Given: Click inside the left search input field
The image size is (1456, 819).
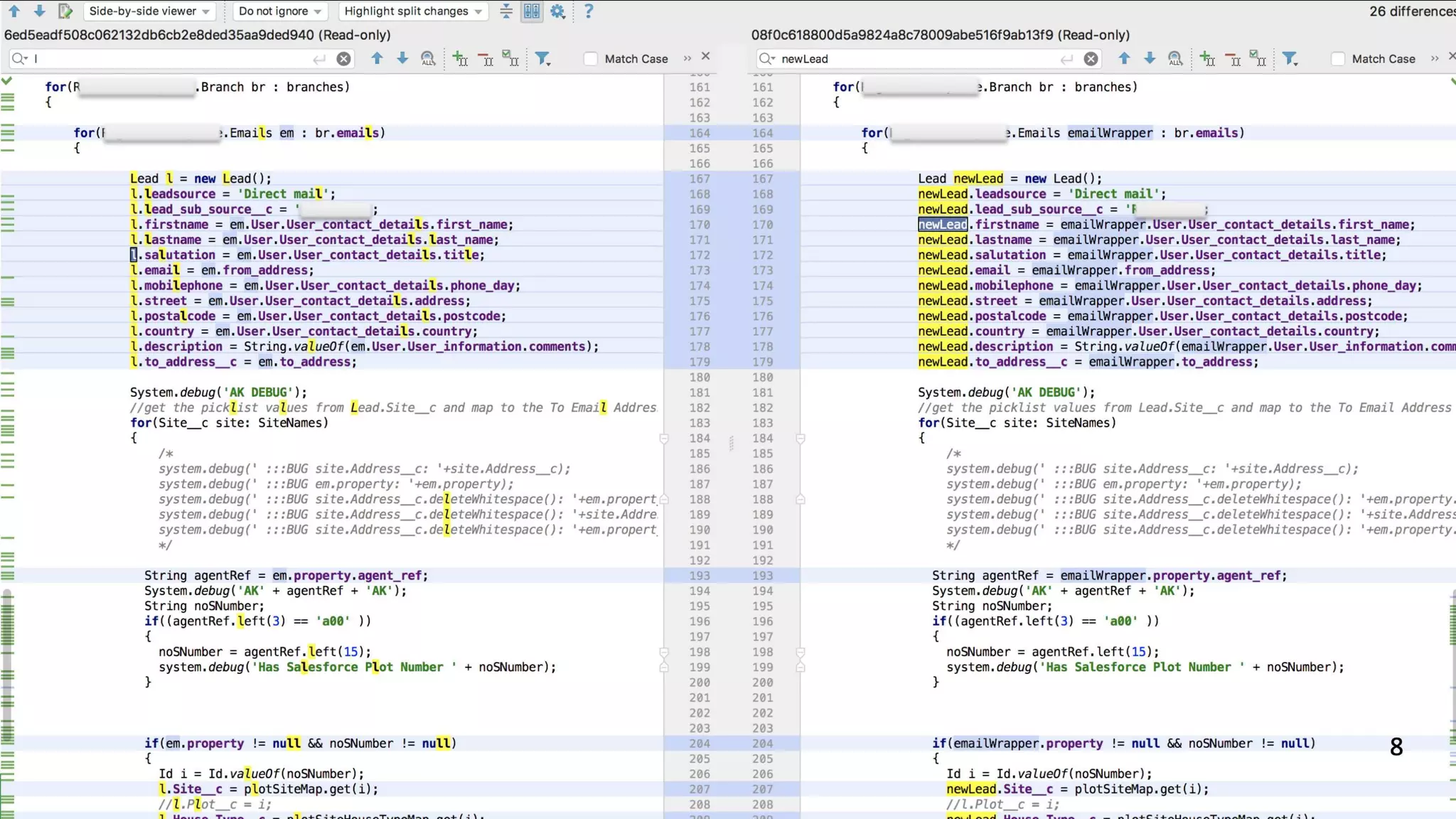Looking at the screenshot, I should tap(171, 58).
